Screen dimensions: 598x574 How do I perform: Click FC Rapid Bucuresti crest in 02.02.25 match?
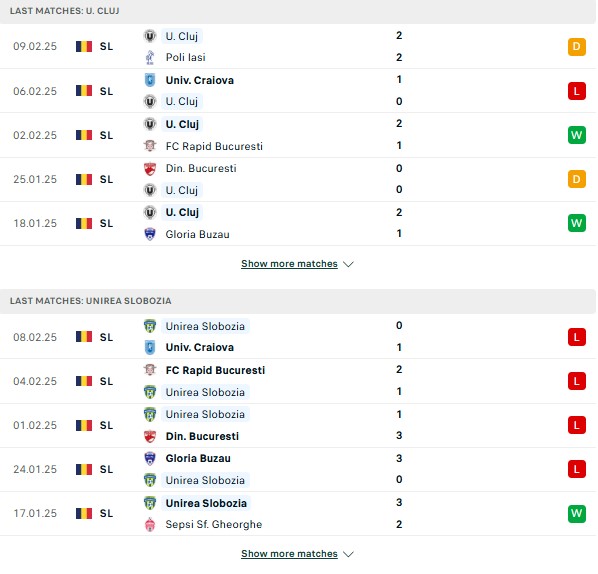coord(150,146)
